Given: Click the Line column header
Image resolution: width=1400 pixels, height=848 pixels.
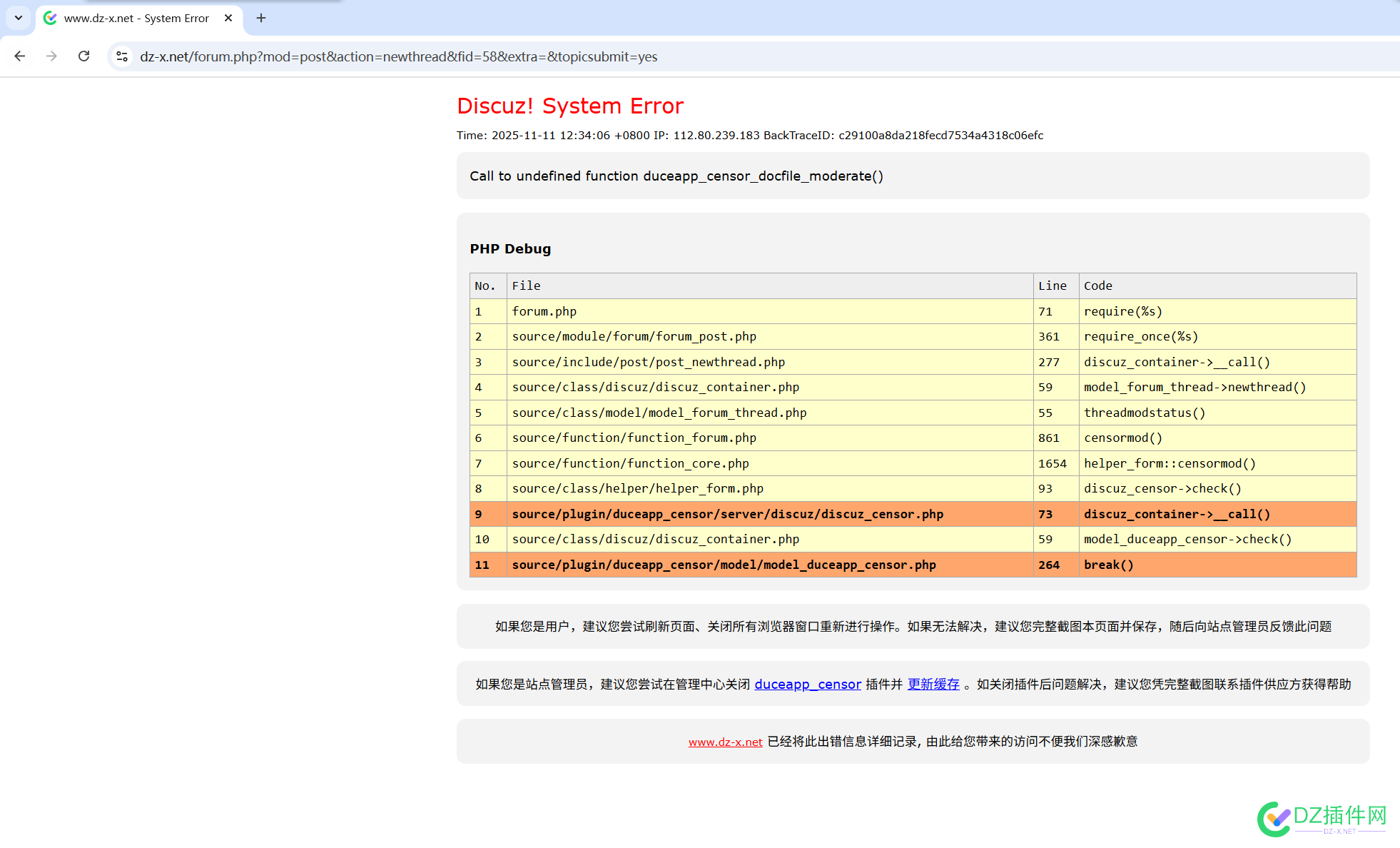Looking at the screenshot, I should coord(1053,286).
